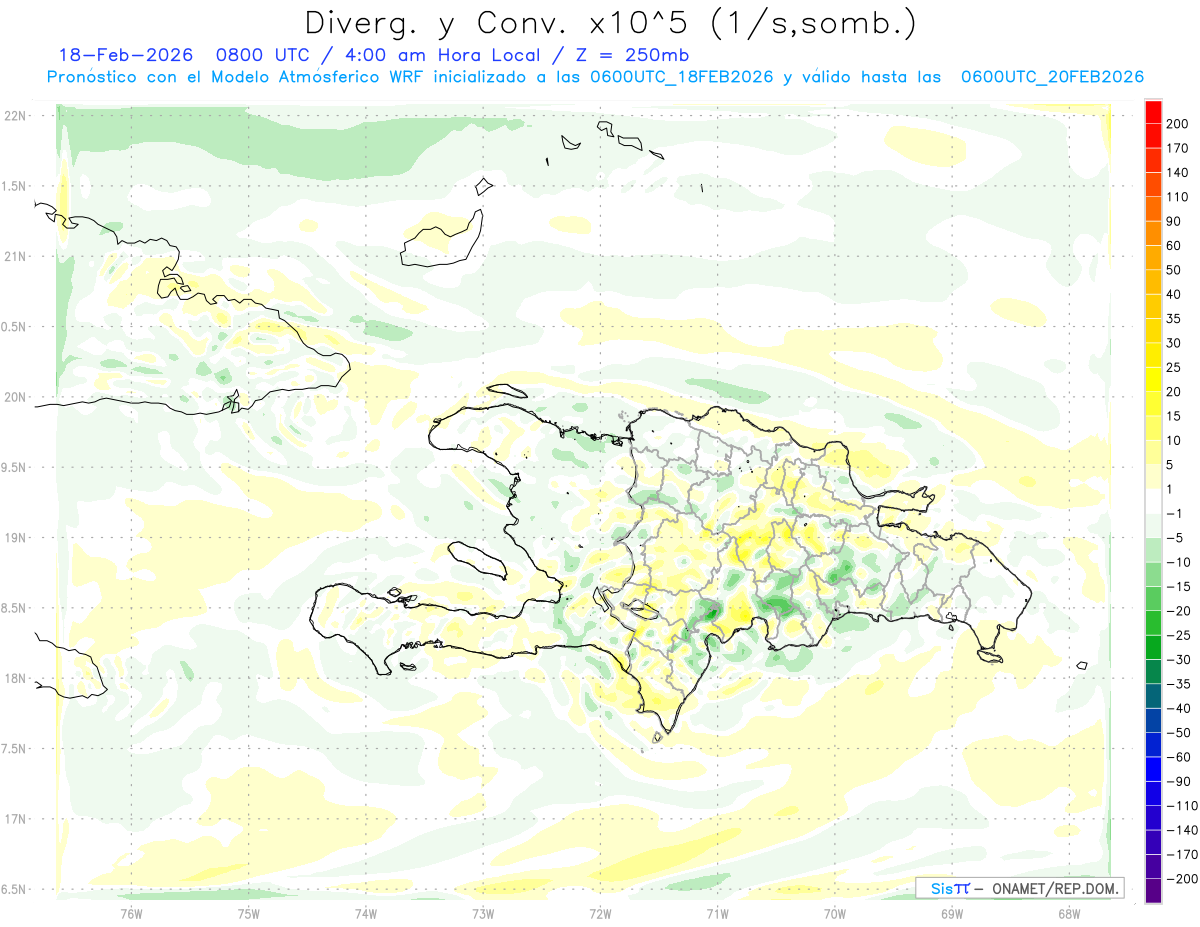Click the bottom dark purple colorbar swatch
The height and width of the screenshot is (927, 1200).
[1153, 890]
